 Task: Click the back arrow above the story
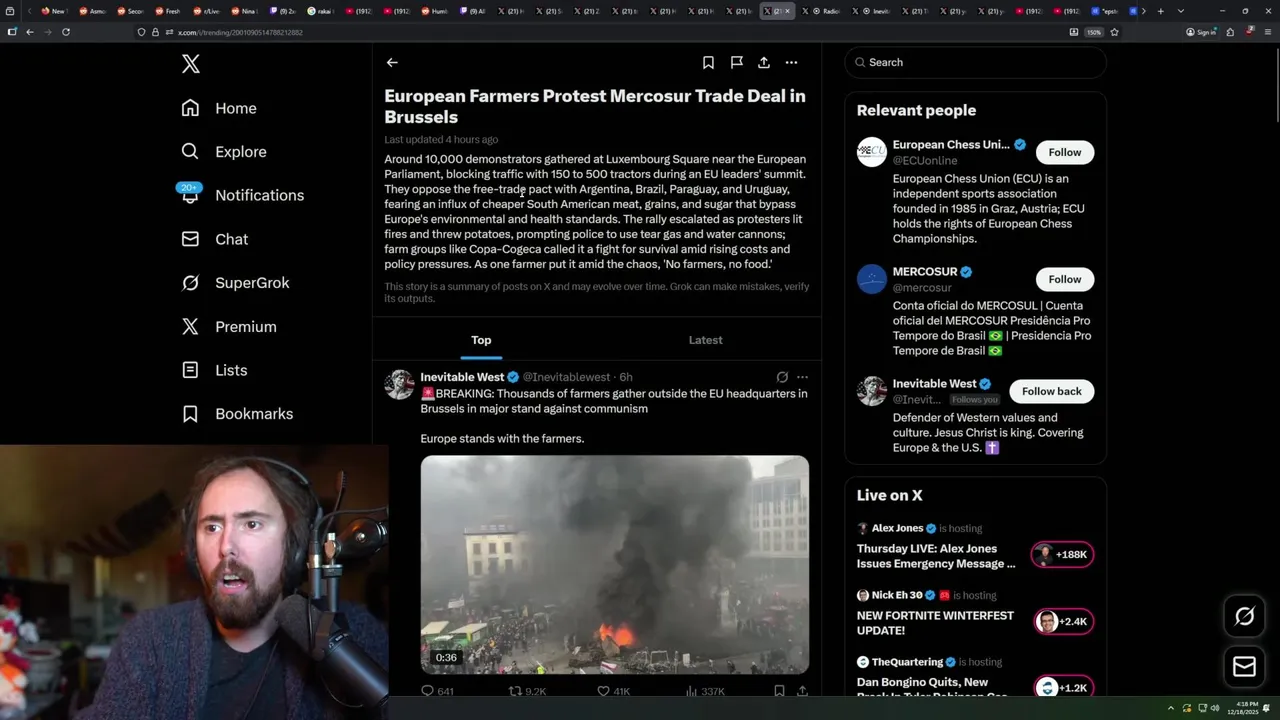392,62
